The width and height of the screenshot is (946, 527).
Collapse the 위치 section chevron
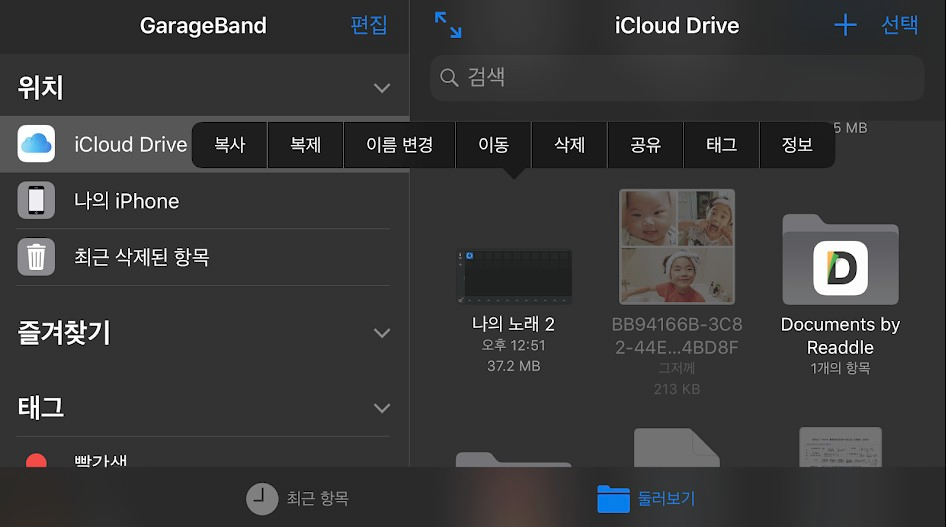[382, 88]
